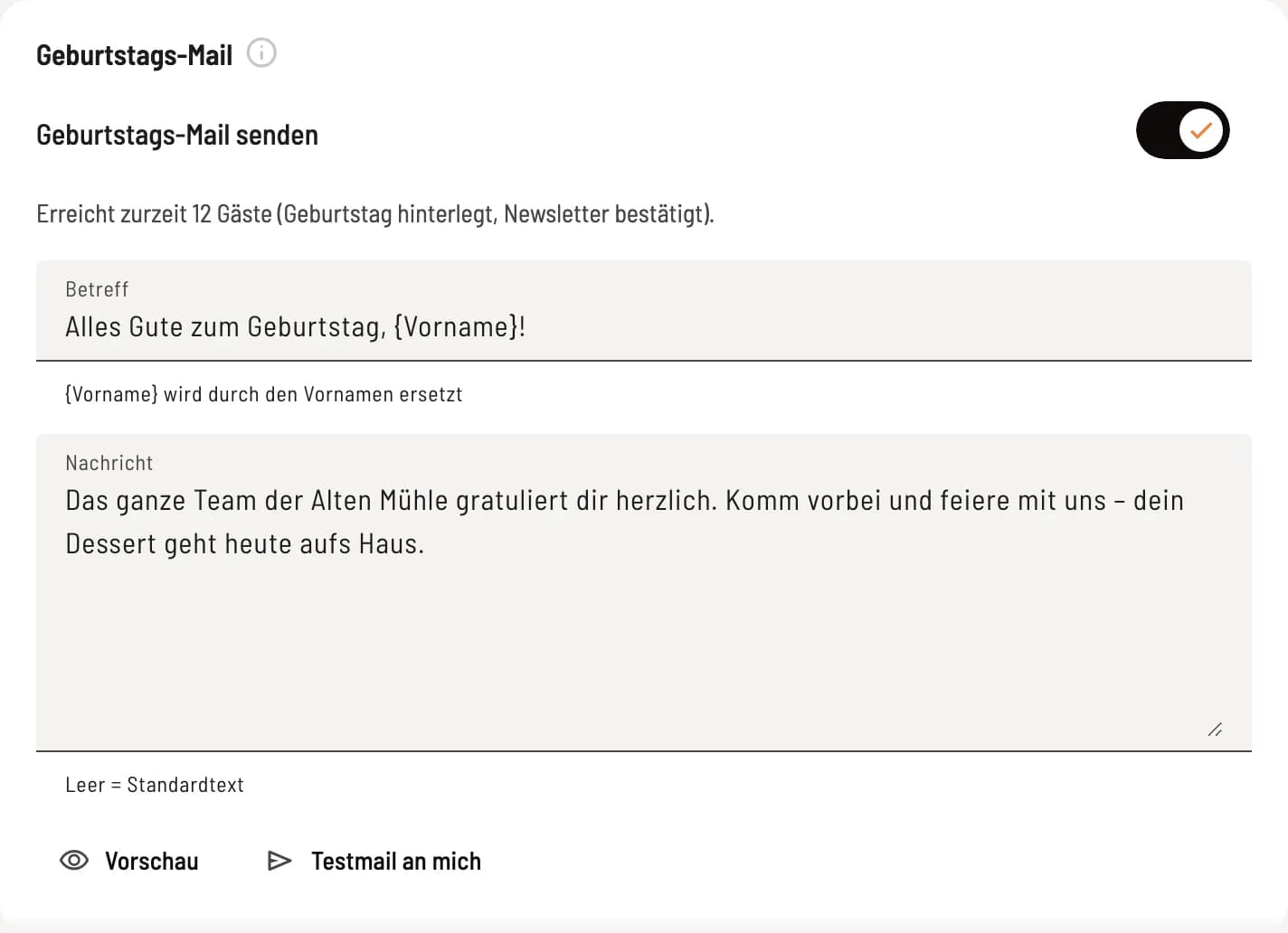The height and width of the screenshot is (933, 1288).
Task: Click into the Nachricht message text area
Action: click(x=644, y=592)
